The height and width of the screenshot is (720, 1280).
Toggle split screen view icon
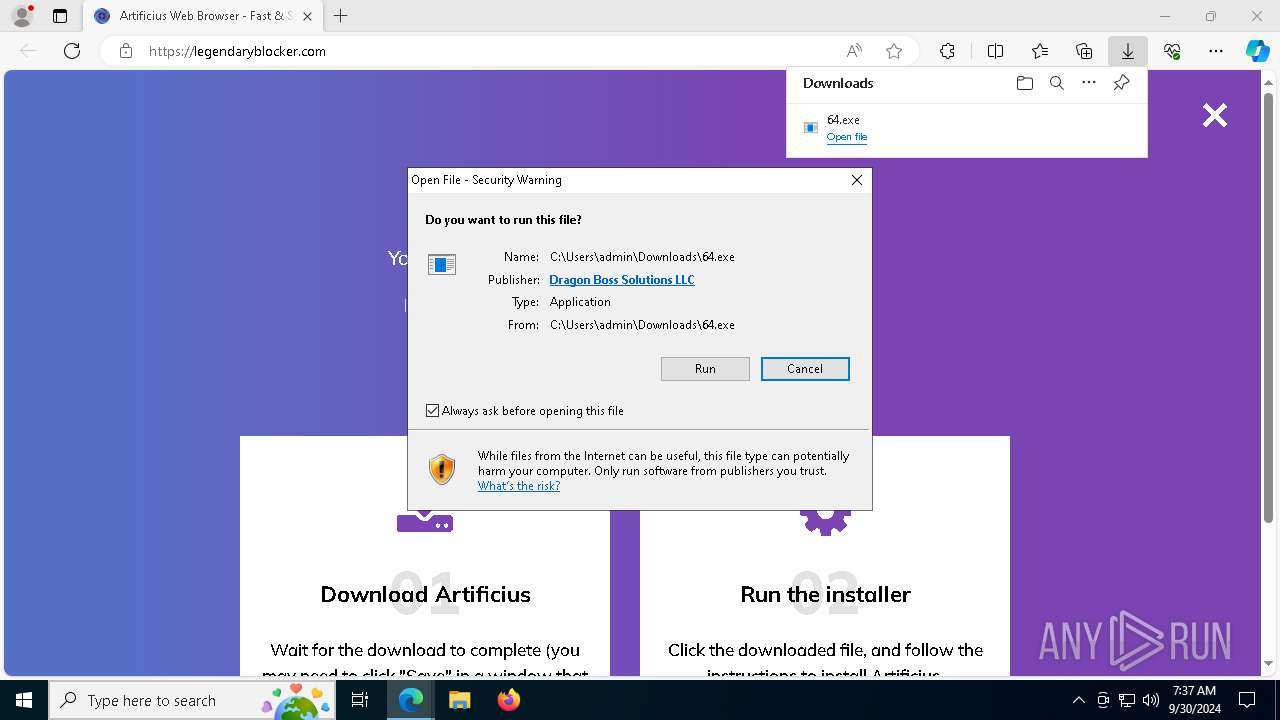pos(995,51)
